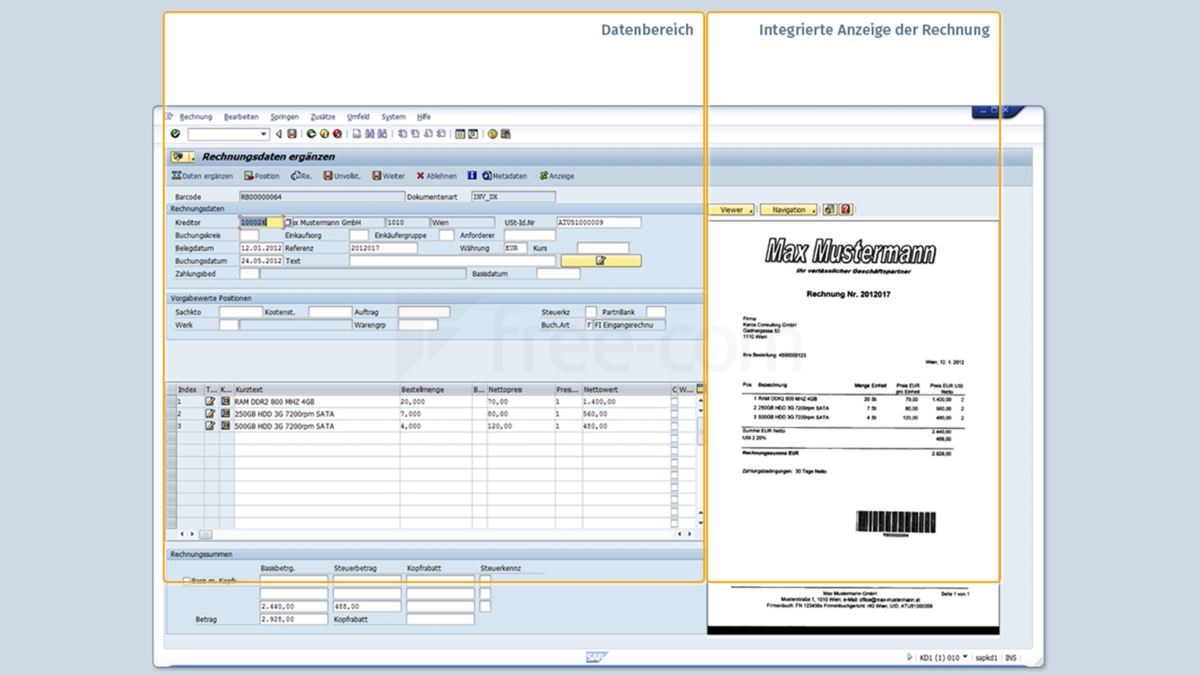Select the Print icon in the standard toolbar
1200x675 pixels.
[x=355, y=133]
